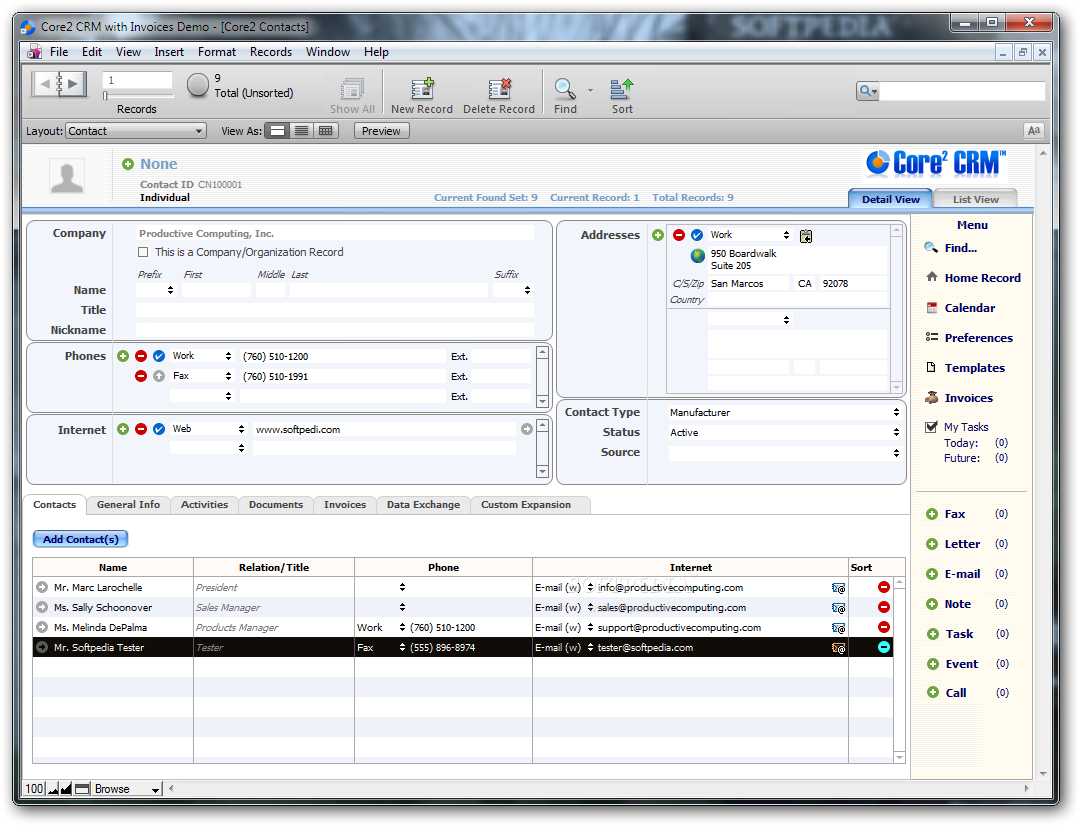Open Templates menu link

(975, 368)
